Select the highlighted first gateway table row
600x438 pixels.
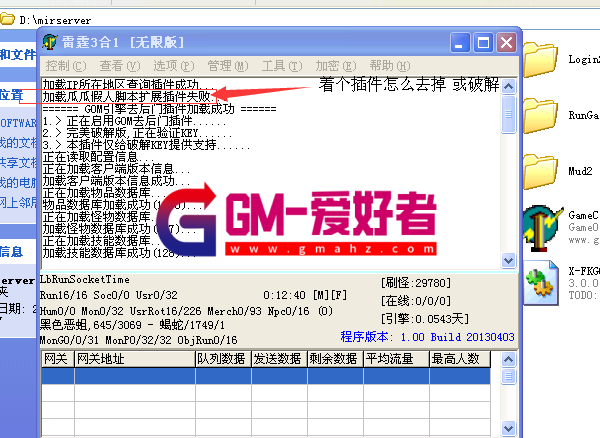[x=266, y=376]
